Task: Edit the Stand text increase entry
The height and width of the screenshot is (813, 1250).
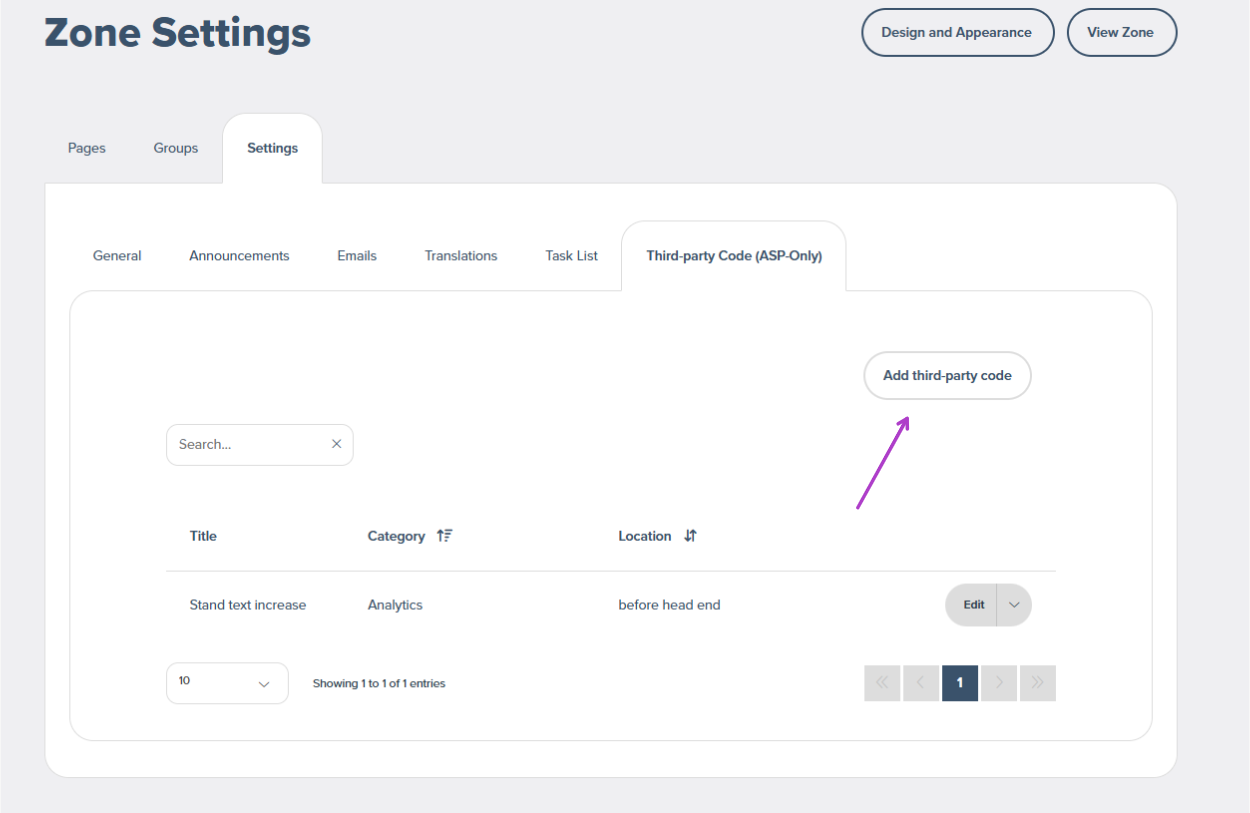Action: pos(972,604)
